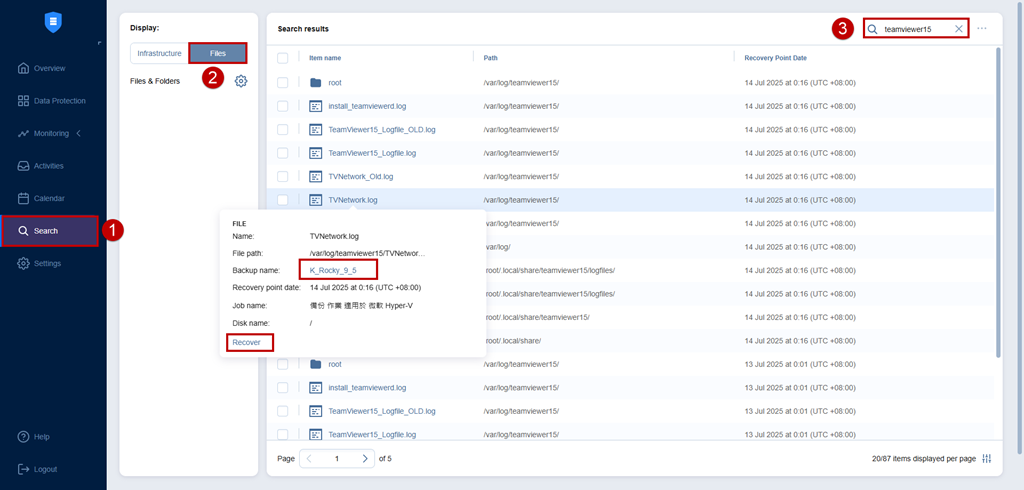Screen dimensions: 1024x490
Task: Check the 13 Jul install_teamviewerd.log row
Action: pyautogui.click(x=283, y=387)
